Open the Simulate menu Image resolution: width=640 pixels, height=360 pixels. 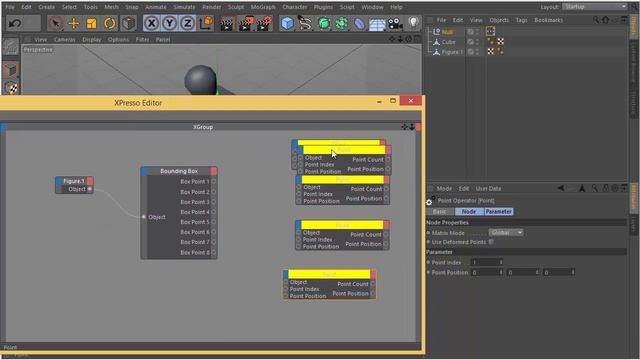184,7
